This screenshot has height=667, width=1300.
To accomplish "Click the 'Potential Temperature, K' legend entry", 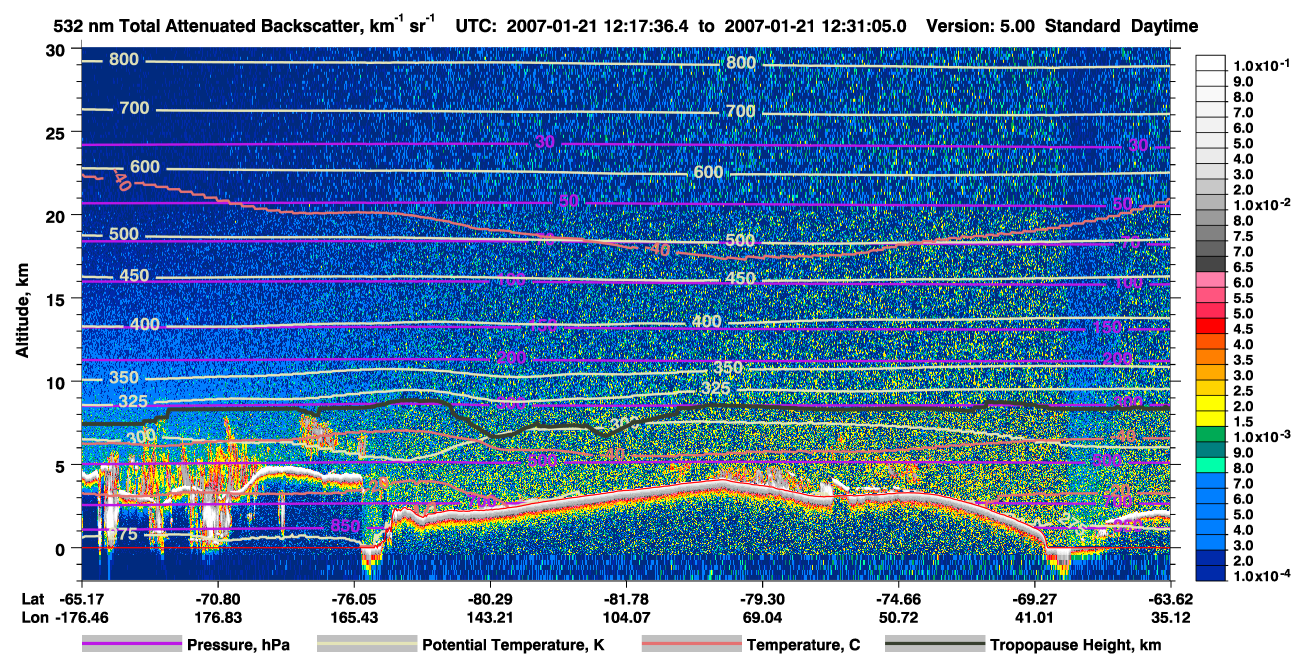I will point(512,645).
